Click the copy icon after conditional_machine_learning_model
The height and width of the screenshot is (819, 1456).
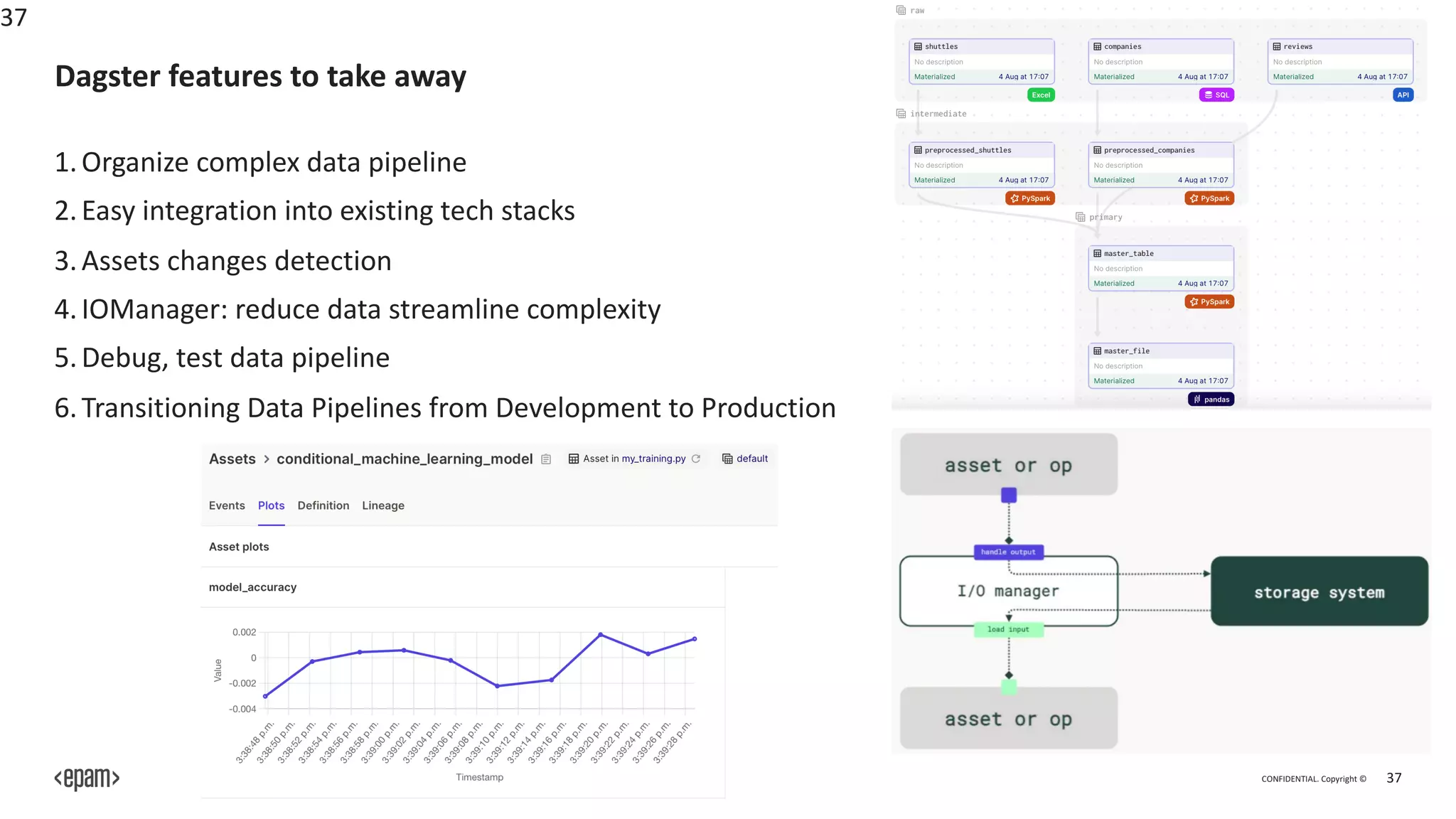546,459
